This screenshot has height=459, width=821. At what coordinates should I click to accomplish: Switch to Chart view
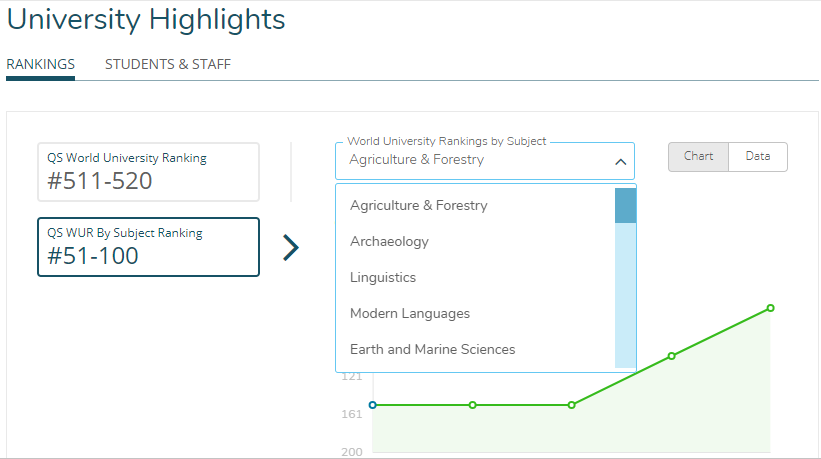point(698,156)
